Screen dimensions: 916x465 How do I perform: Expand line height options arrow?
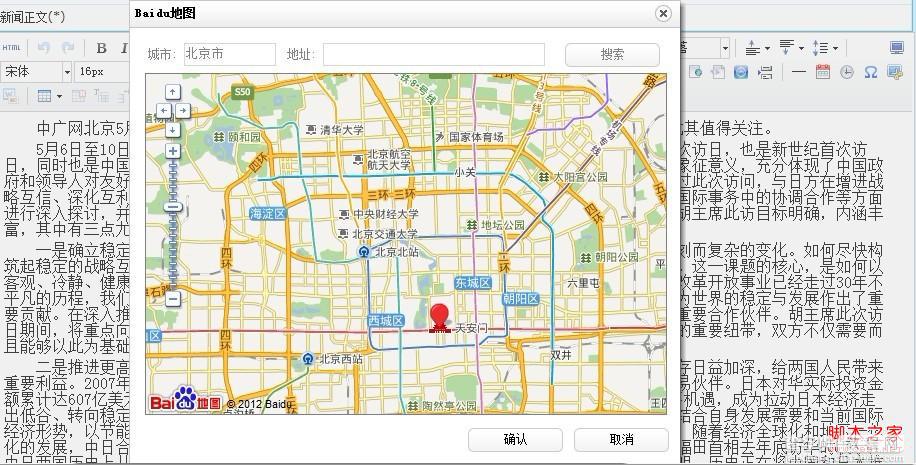(835, 48)
